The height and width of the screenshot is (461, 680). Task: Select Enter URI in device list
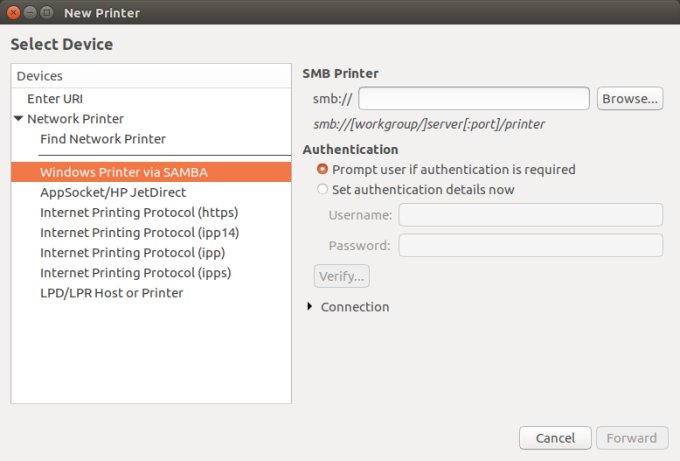tap(55, 99)
